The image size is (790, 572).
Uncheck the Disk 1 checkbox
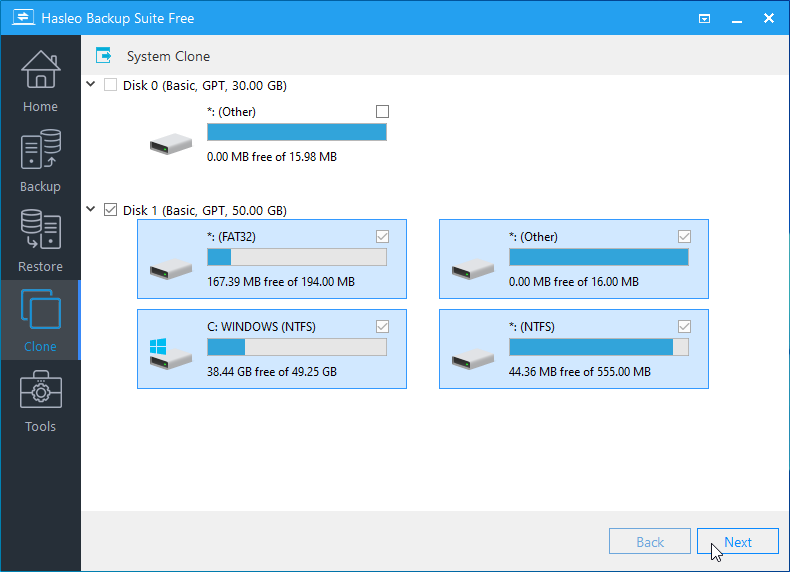[x=110, y=210]
